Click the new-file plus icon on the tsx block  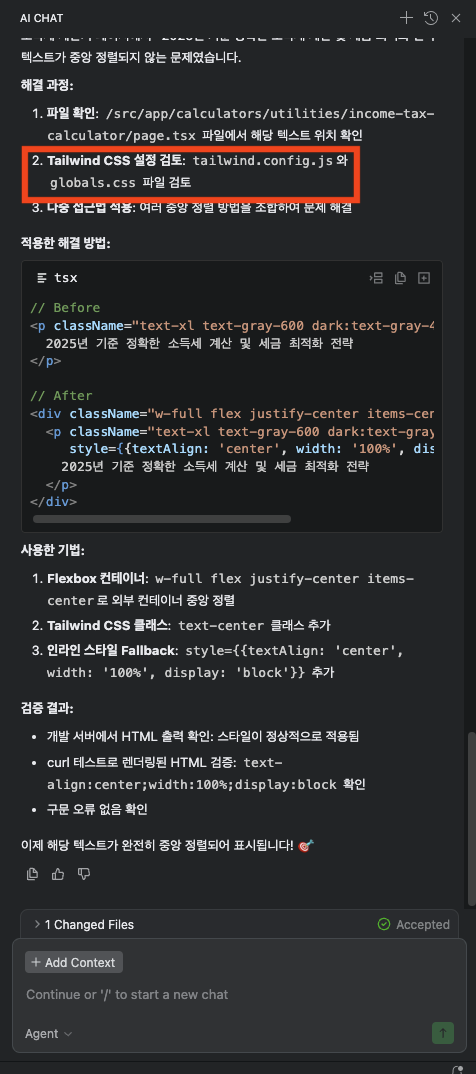click(x=424, y=278)
